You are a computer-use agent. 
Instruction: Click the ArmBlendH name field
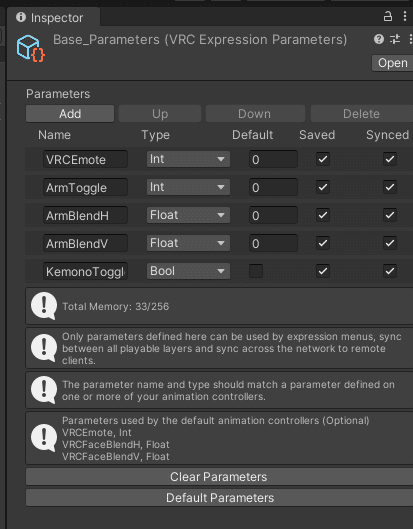coord(85,215)
